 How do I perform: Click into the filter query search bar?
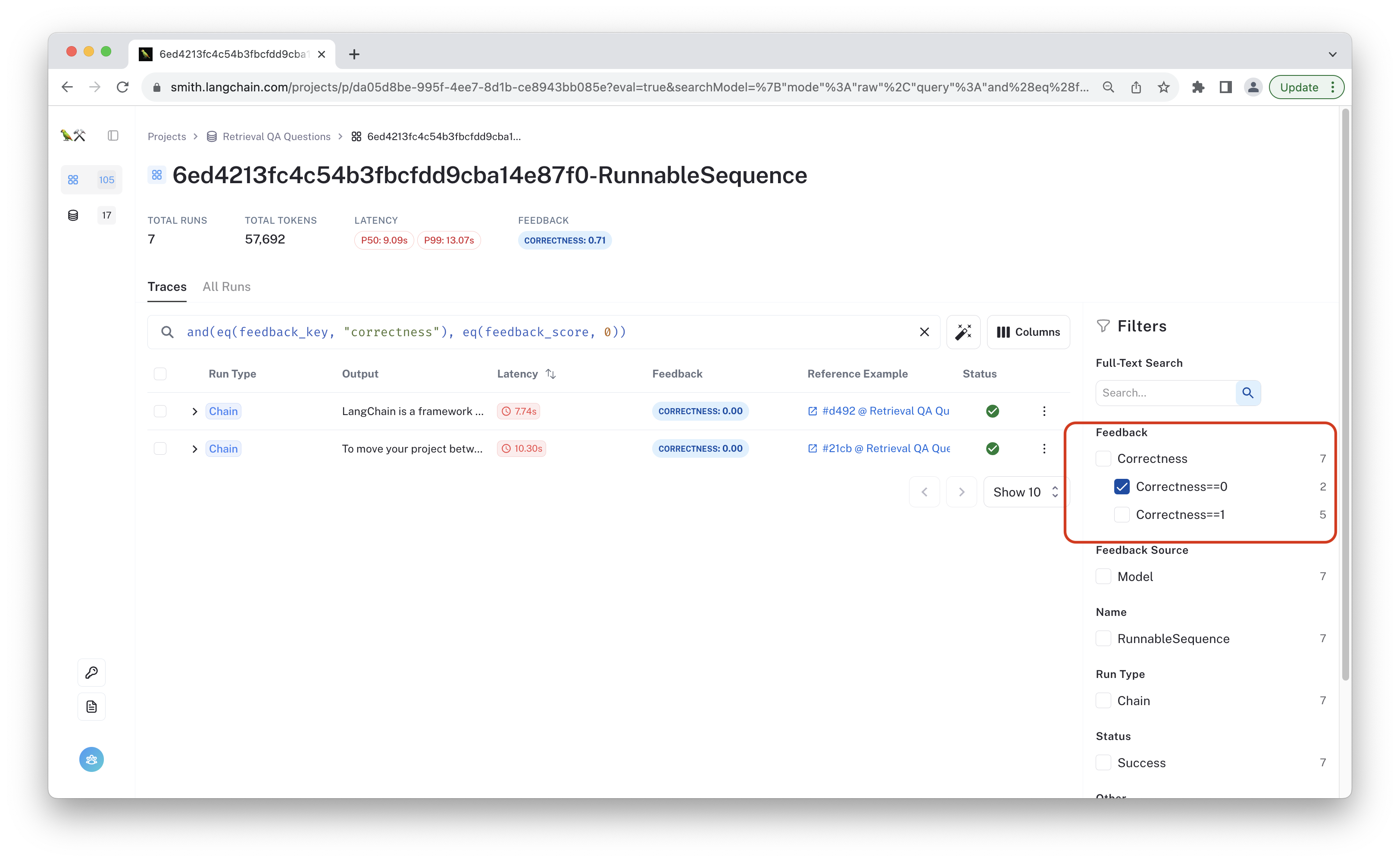pos(543,332)
